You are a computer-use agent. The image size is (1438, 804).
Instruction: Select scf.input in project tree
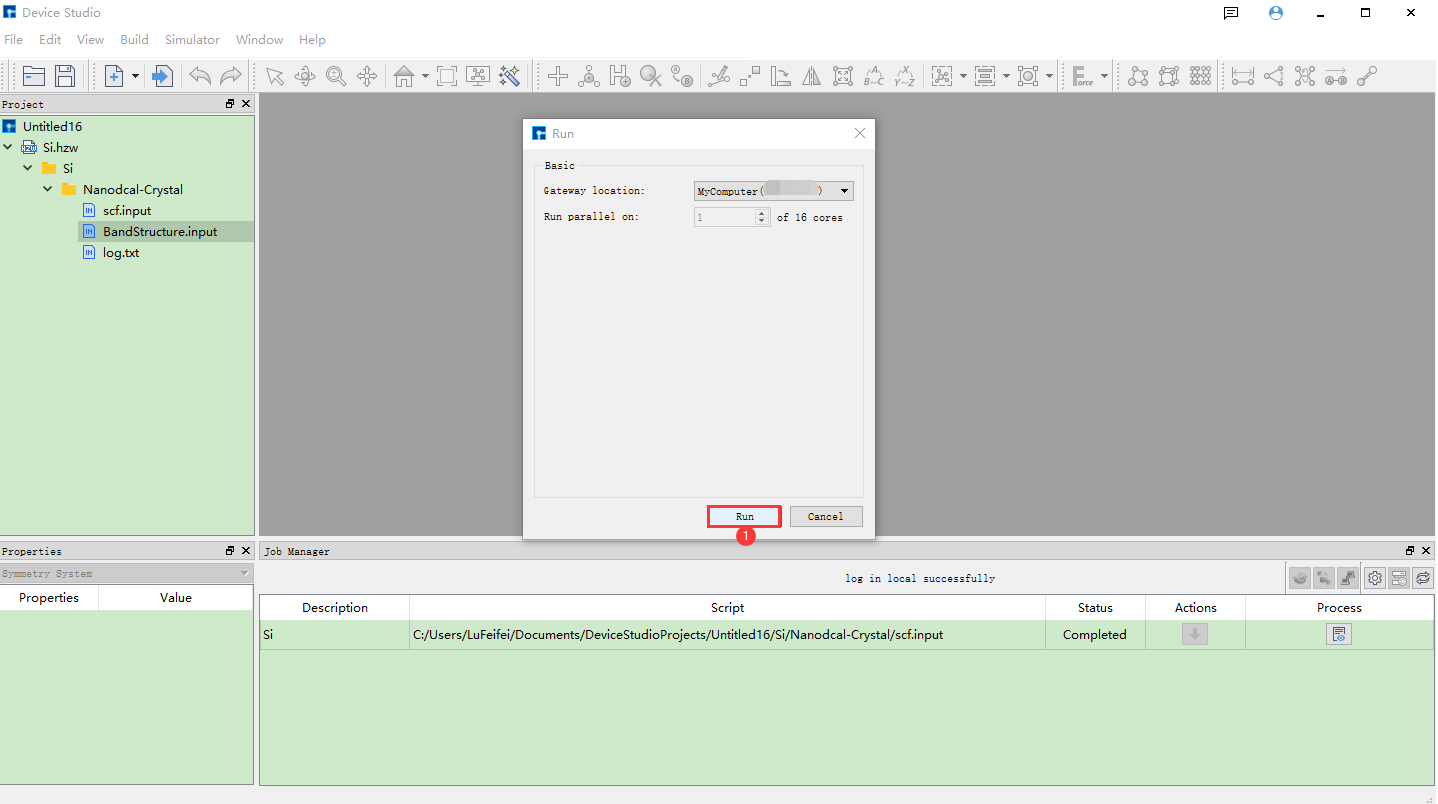click(127, 211)
